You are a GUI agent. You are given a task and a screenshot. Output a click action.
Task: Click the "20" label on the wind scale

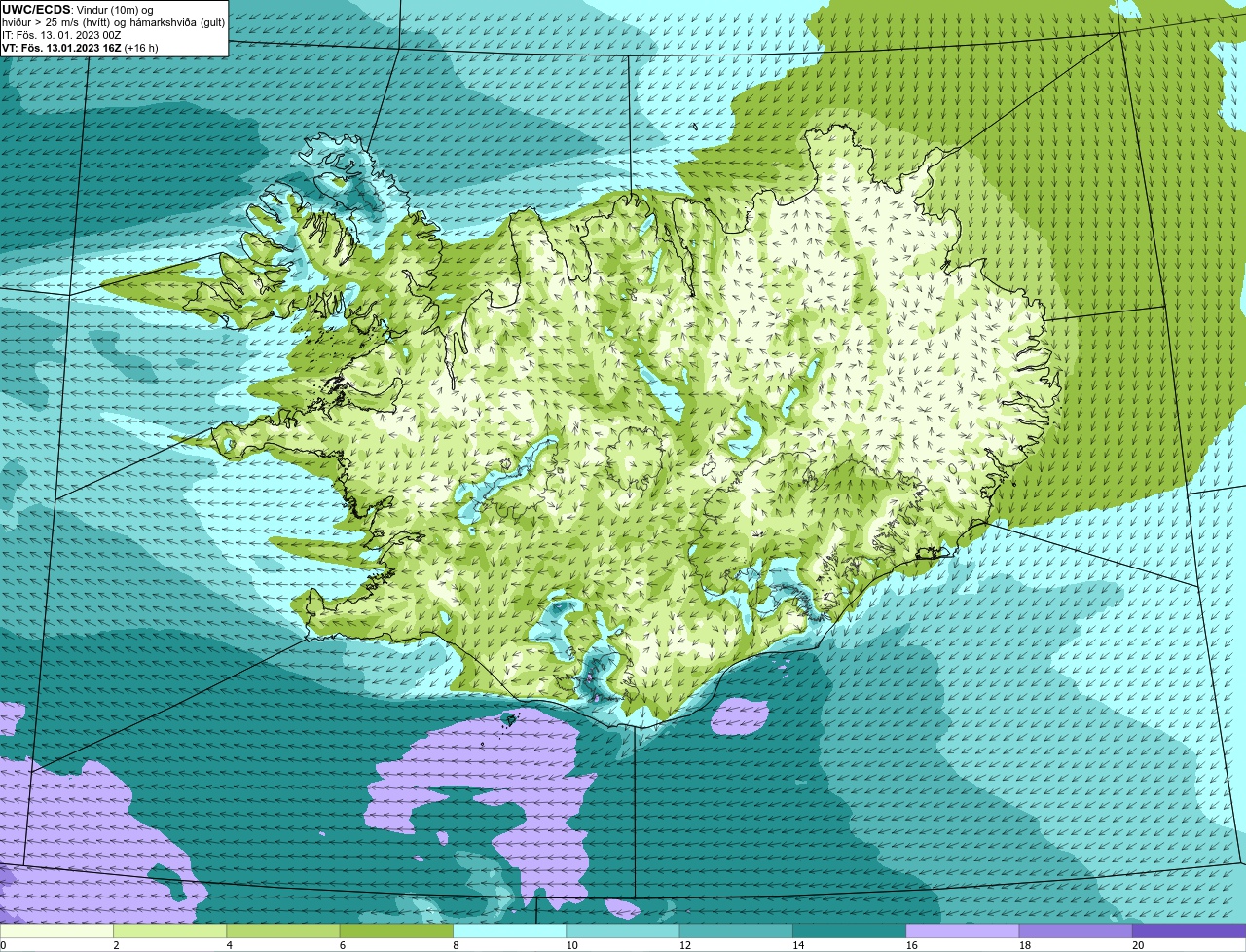1137,945
